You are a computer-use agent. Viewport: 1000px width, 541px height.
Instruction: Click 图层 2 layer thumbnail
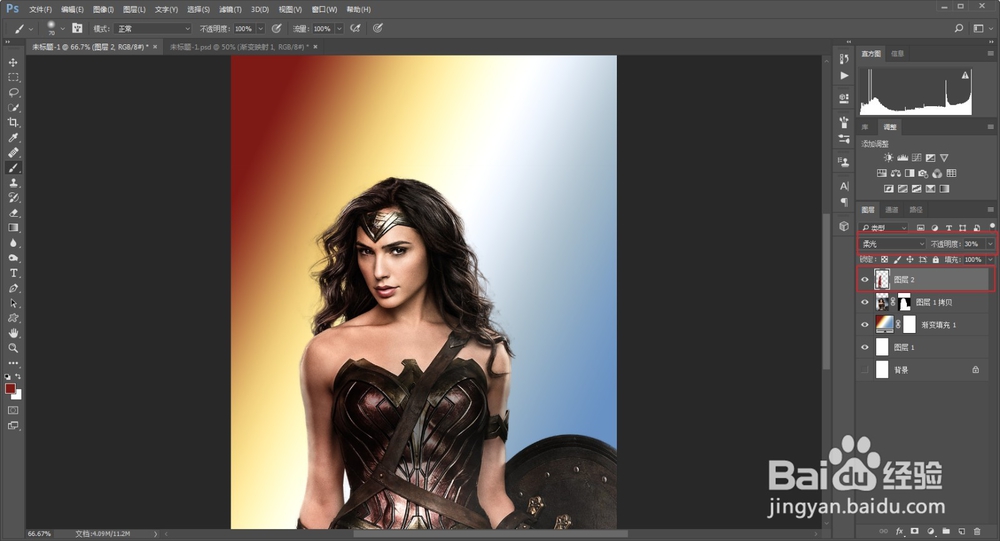pos(882,279)
